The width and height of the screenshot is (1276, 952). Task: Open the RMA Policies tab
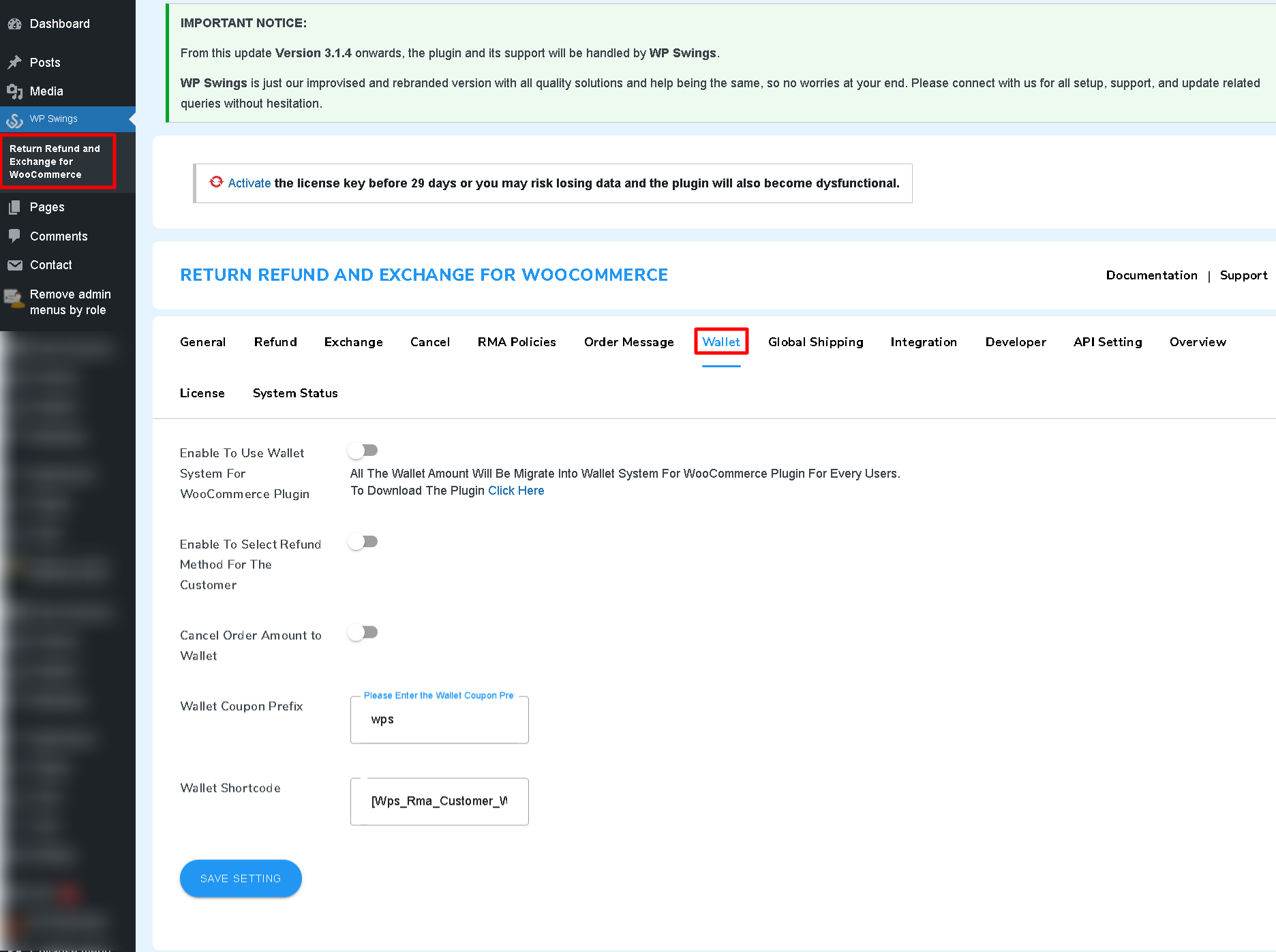click(517, 342)
